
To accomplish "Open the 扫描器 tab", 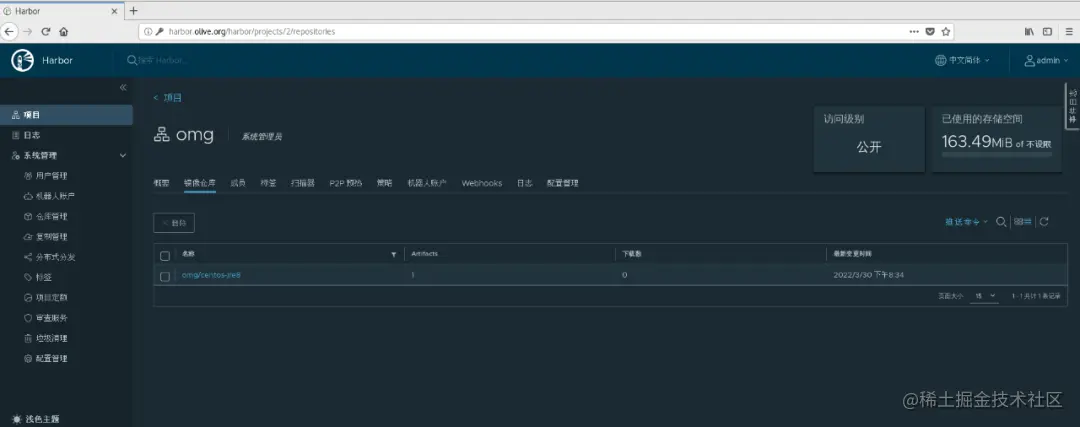I will tap(302, 183).
